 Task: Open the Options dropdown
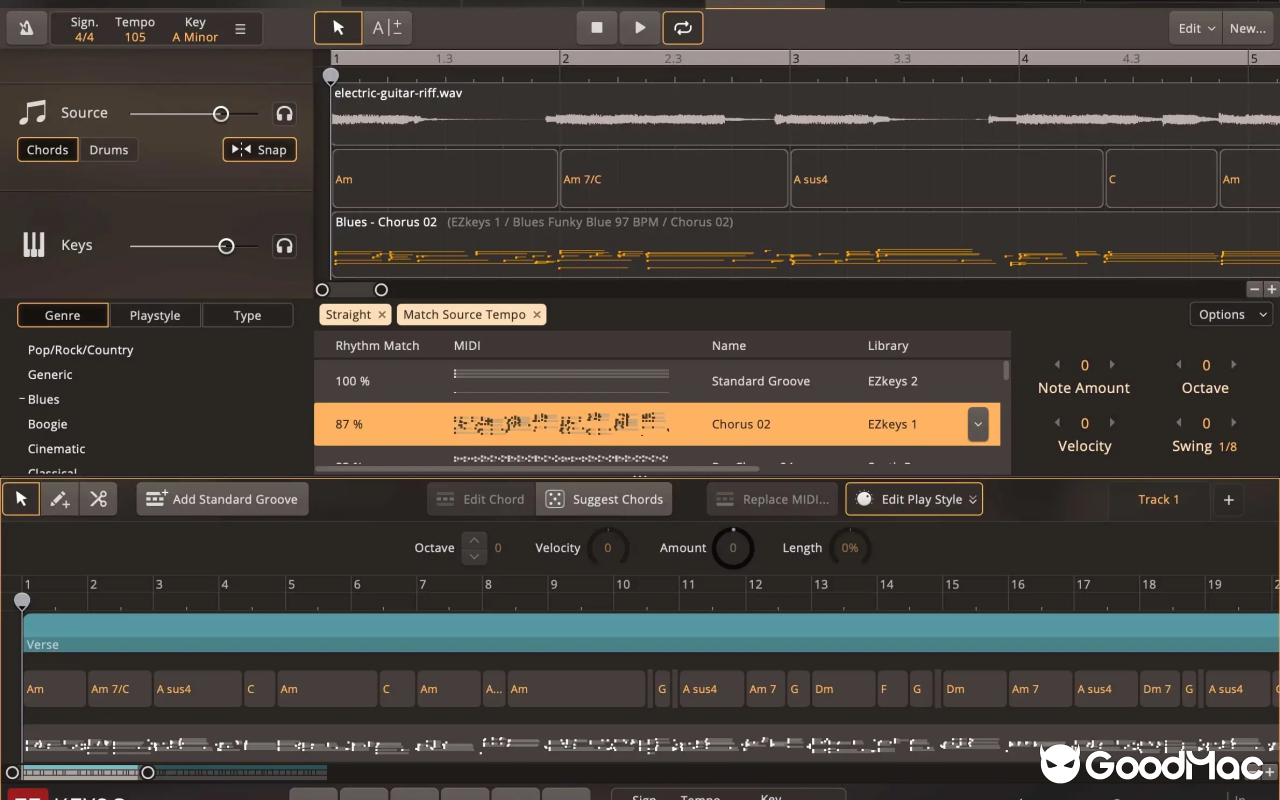coord(1230,314)
